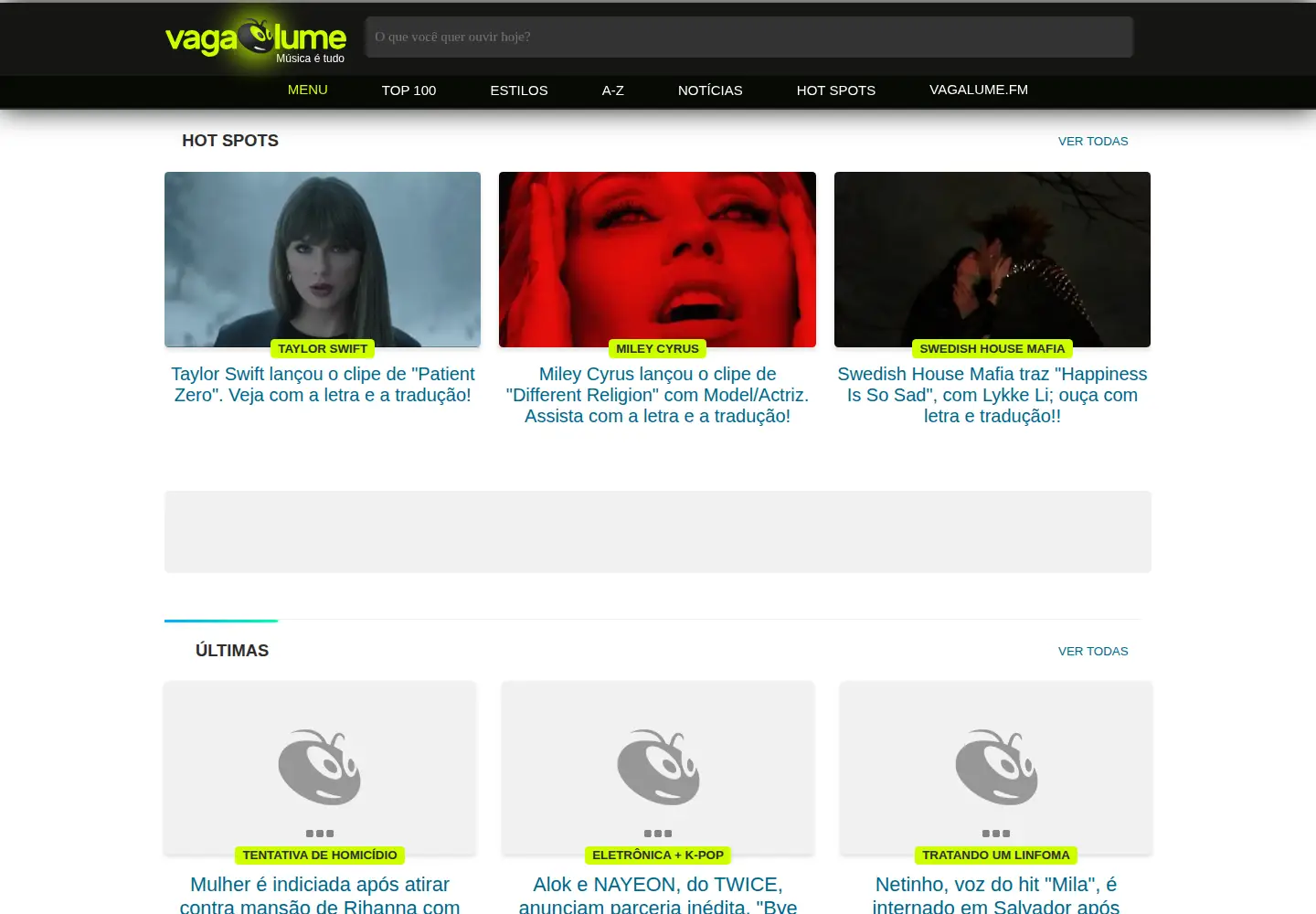1316x914 pixels.
Task: Open the placeholder image above TRATANDO UM LINFOMA
Action: (996, 768)
